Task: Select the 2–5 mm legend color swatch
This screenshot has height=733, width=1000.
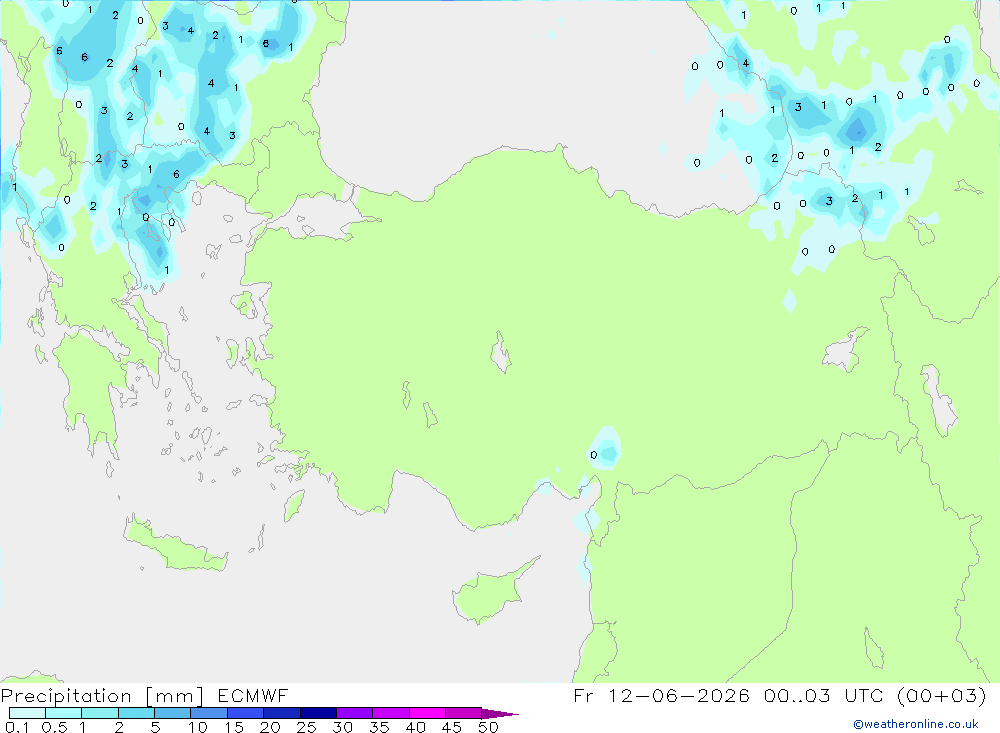Action: [x=136, y=713]
